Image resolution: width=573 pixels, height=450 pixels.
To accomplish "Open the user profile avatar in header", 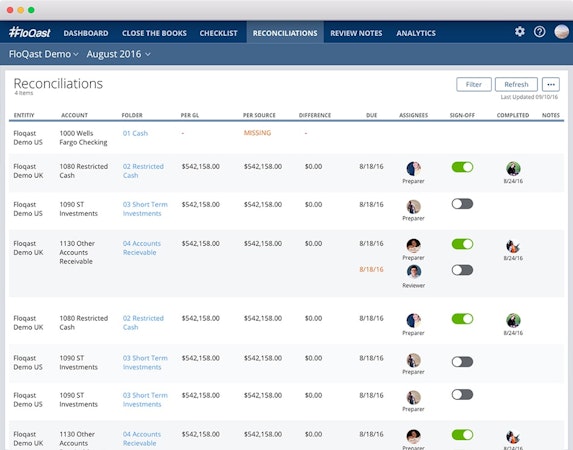I will coord(561,32).
